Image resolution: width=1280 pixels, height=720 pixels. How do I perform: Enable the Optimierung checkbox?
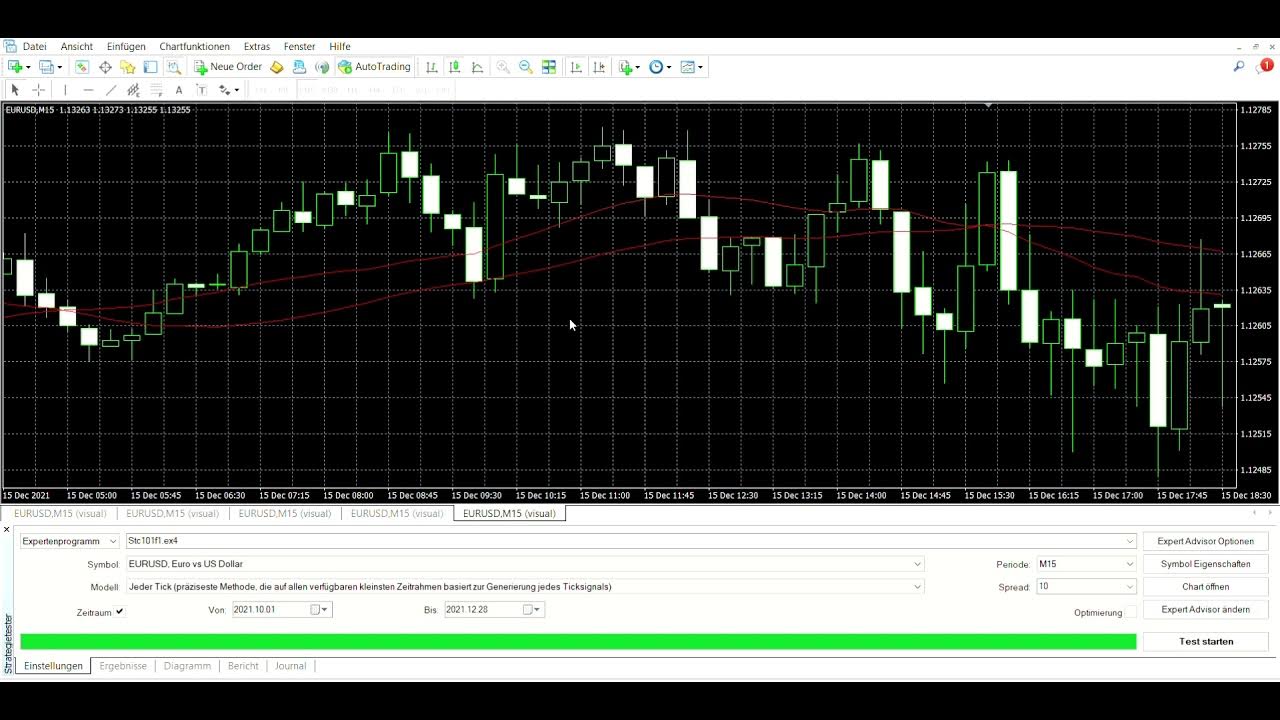coord(1131,612)
